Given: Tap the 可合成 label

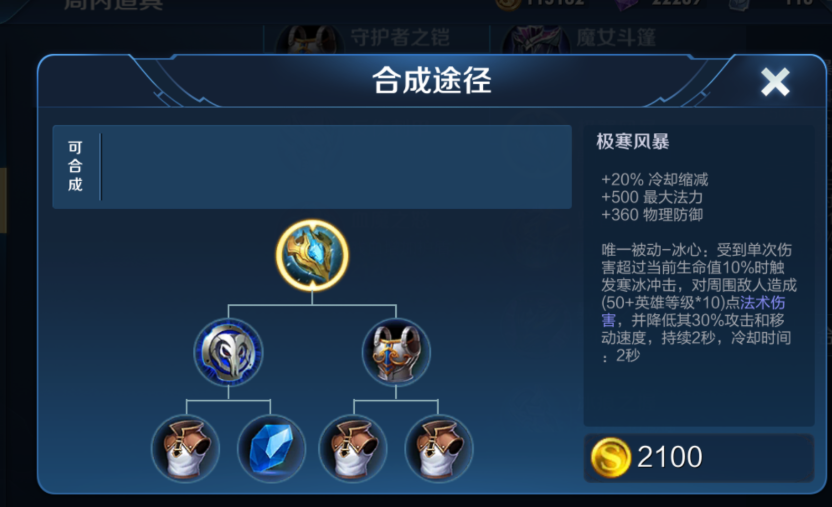Looking at the screenshot, I should [x=75, y=166].
